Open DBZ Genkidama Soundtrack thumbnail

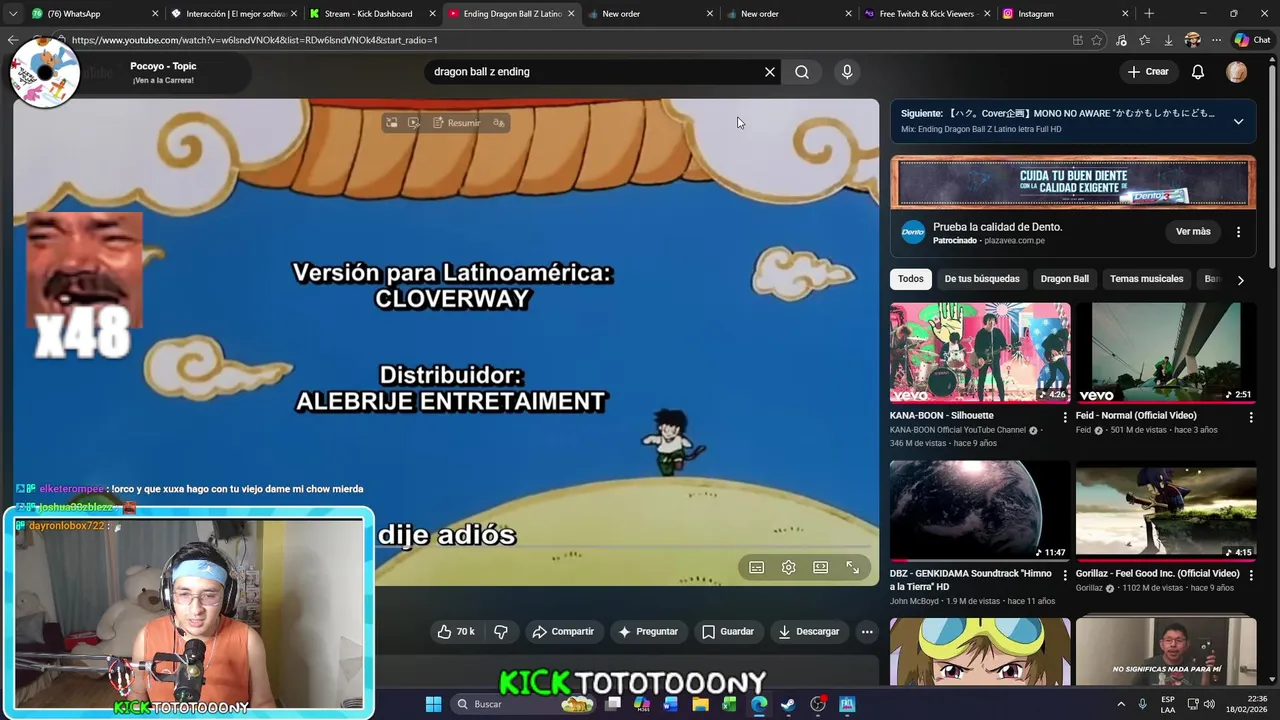click(980, 511)
